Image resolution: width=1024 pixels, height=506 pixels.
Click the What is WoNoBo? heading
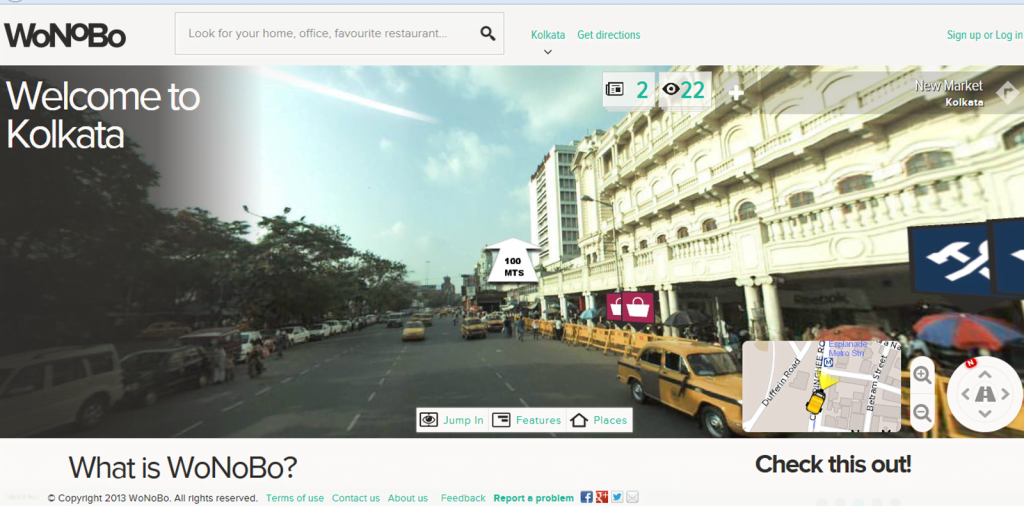point(183,467)
